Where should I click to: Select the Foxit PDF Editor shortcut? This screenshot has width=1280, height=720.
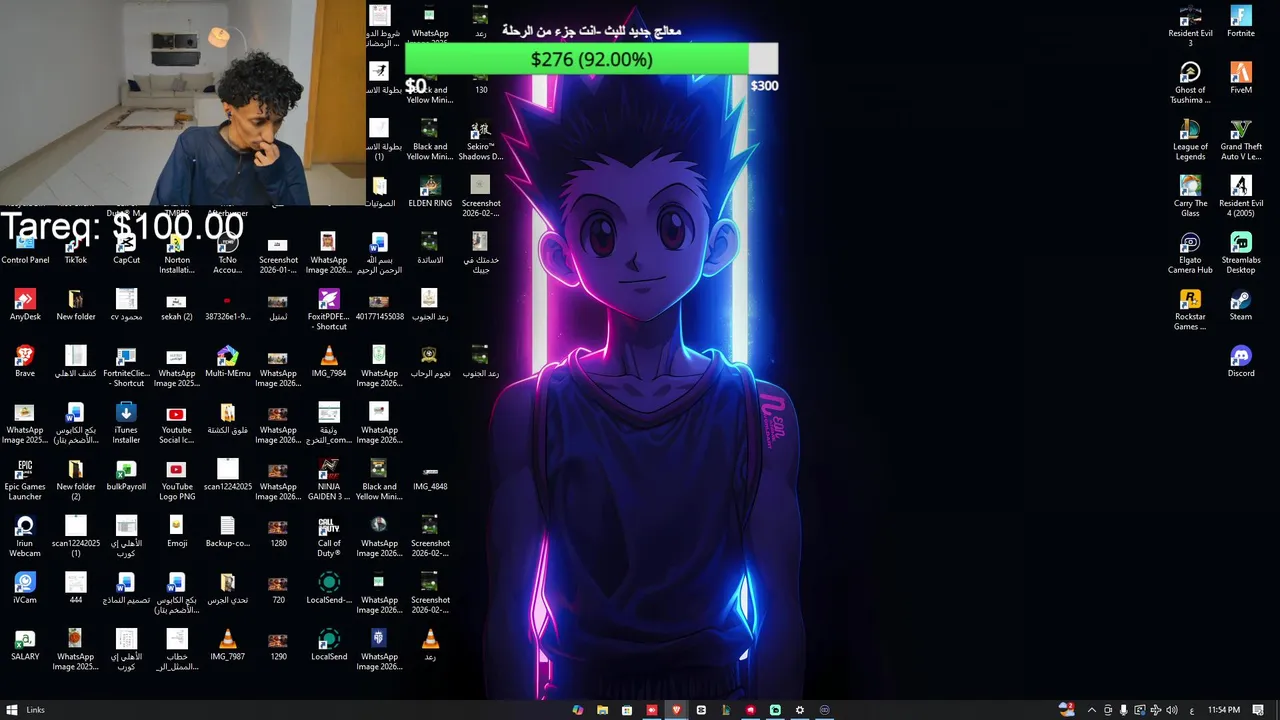pos(329,310)
